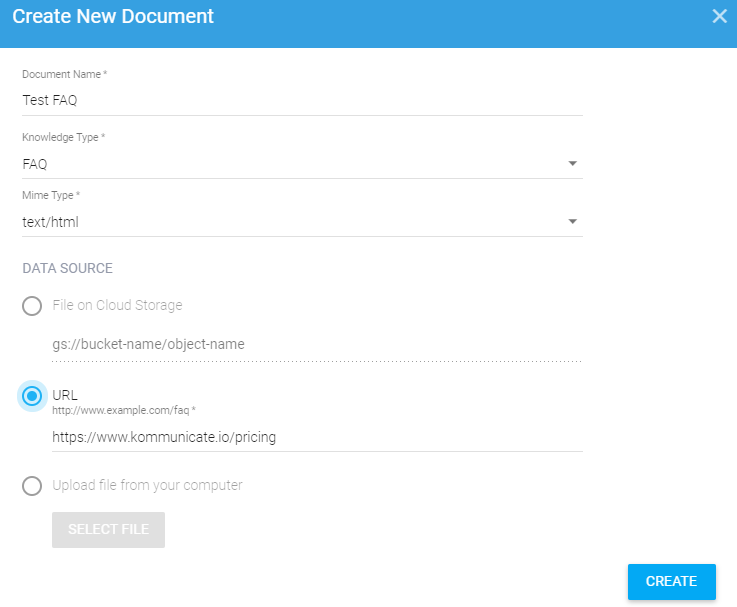This screenshot has width=737, height=607.
Task: Open the Mime Type field showing text/html
Action: click(x=290, y=222)
